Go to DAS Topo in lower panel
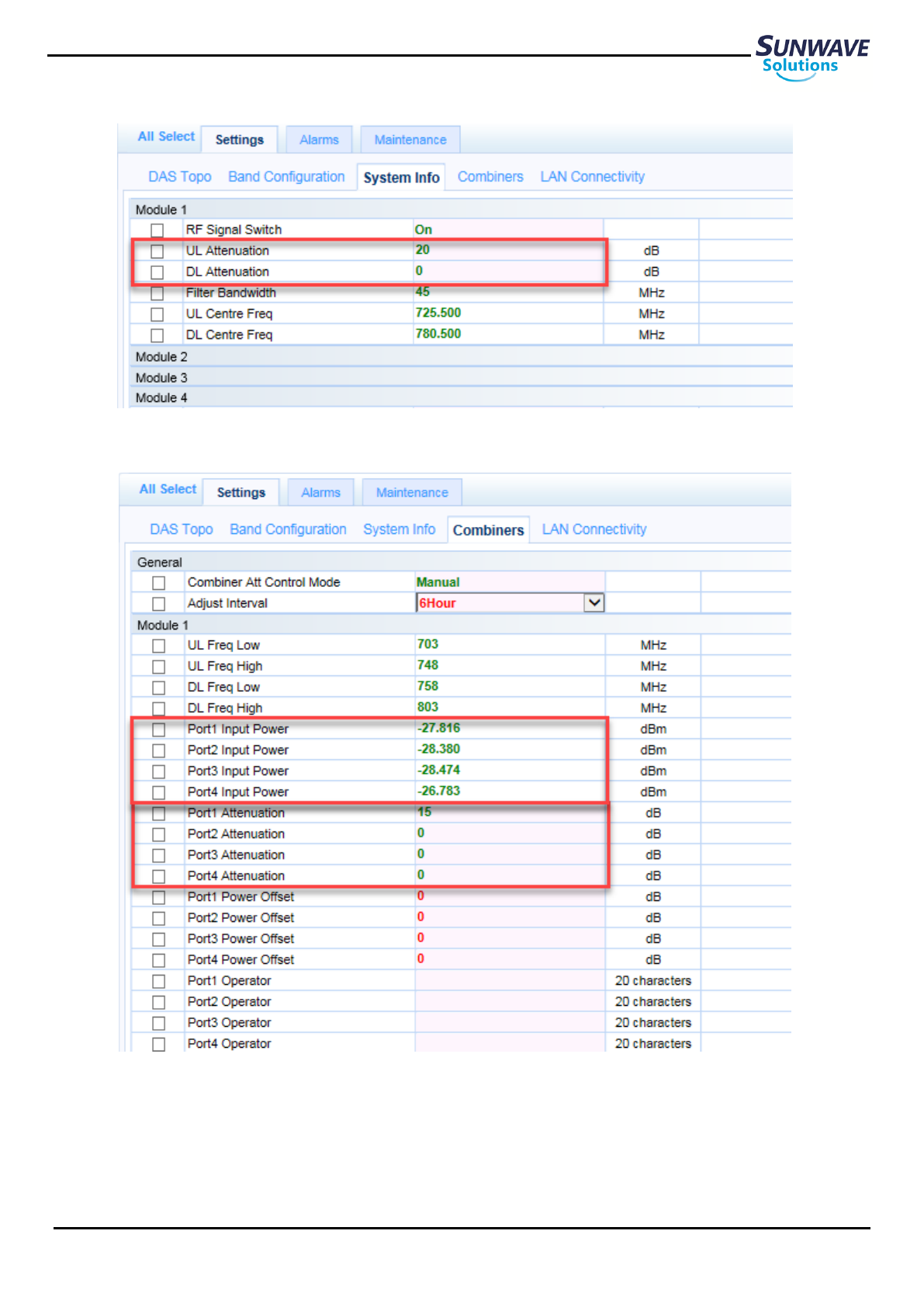The height and width of the screenshot is (1307, 924). (182, 529)
